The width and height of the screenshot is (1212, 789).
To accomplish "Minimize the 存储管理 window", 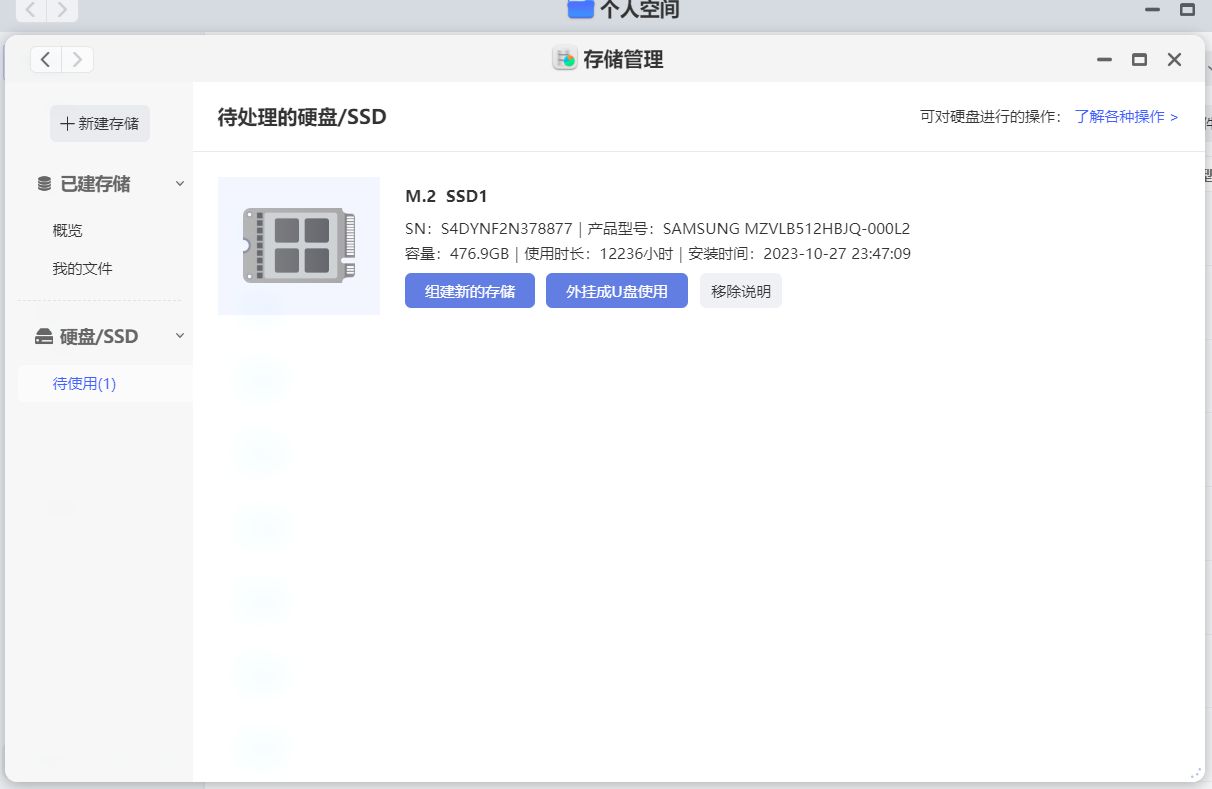I will point(1104,60).
